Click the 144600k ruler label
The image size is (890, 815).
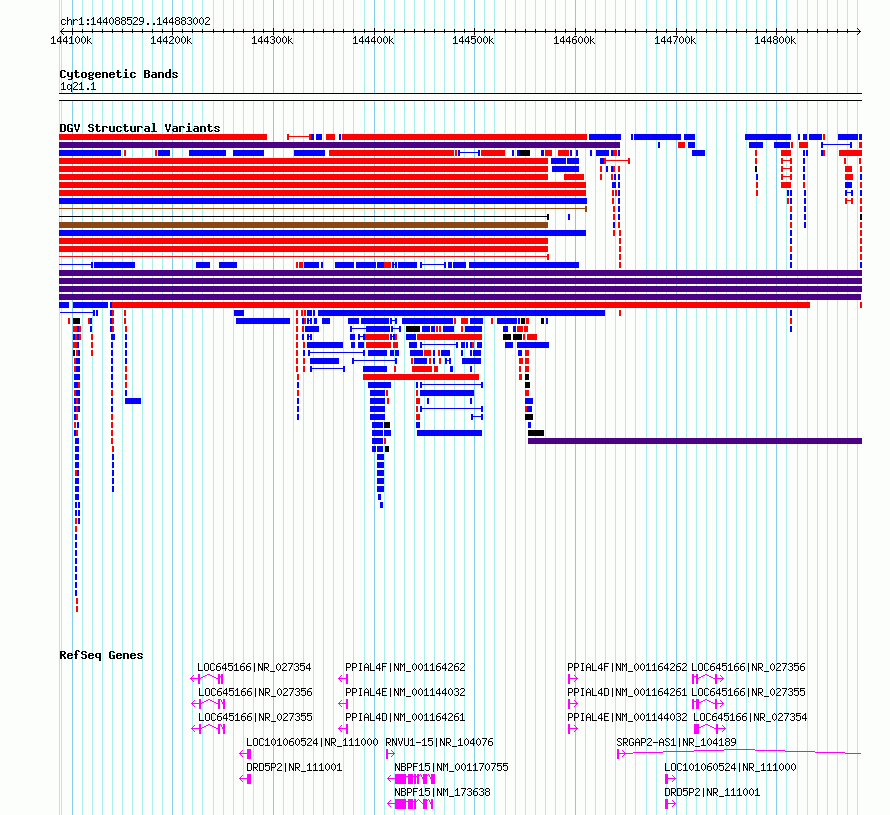tap(574, 40)
